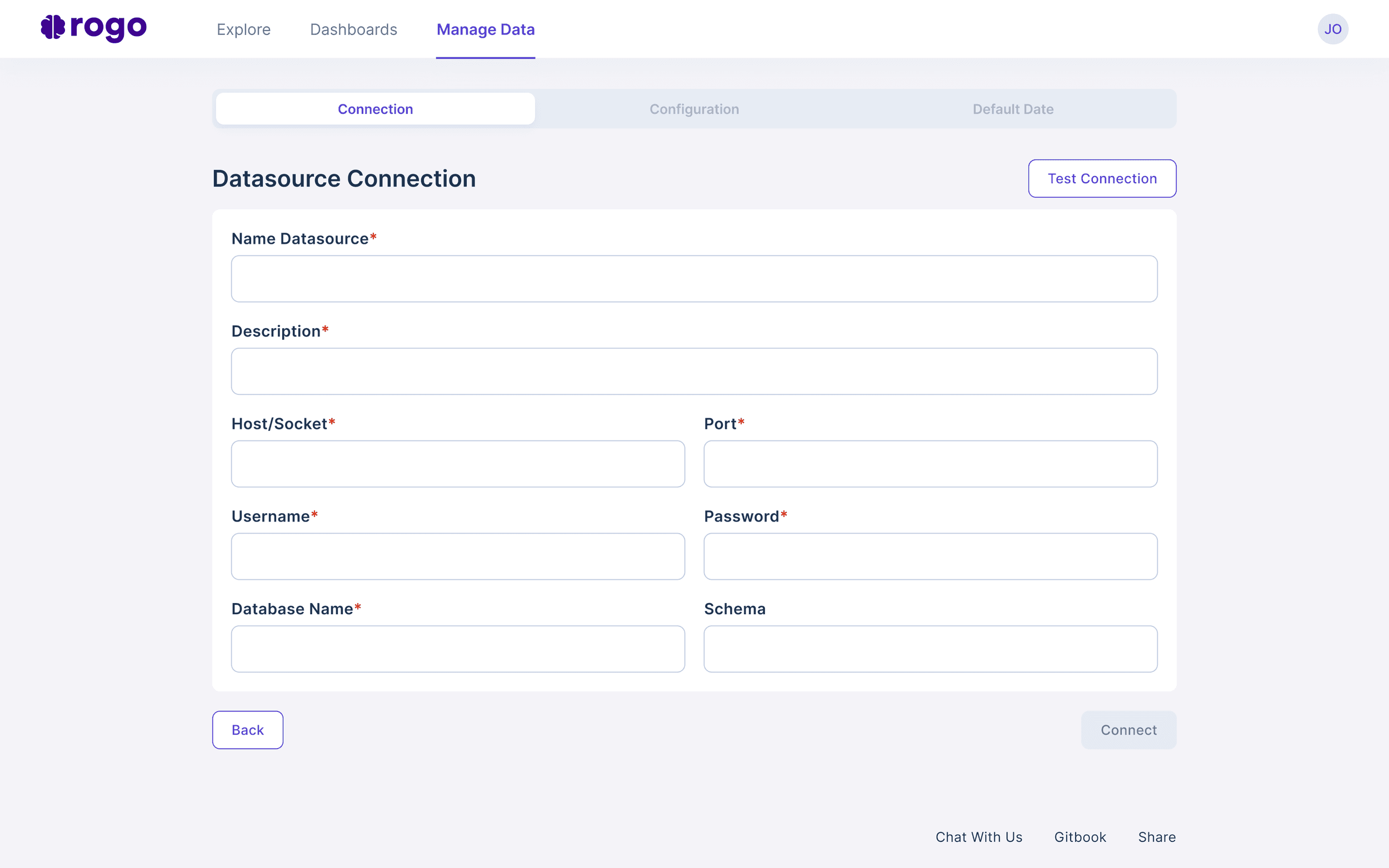This screenshot has height=868, width=1389.
Task: Select the Host/Socket input box
Action: (x=458, y=464)
